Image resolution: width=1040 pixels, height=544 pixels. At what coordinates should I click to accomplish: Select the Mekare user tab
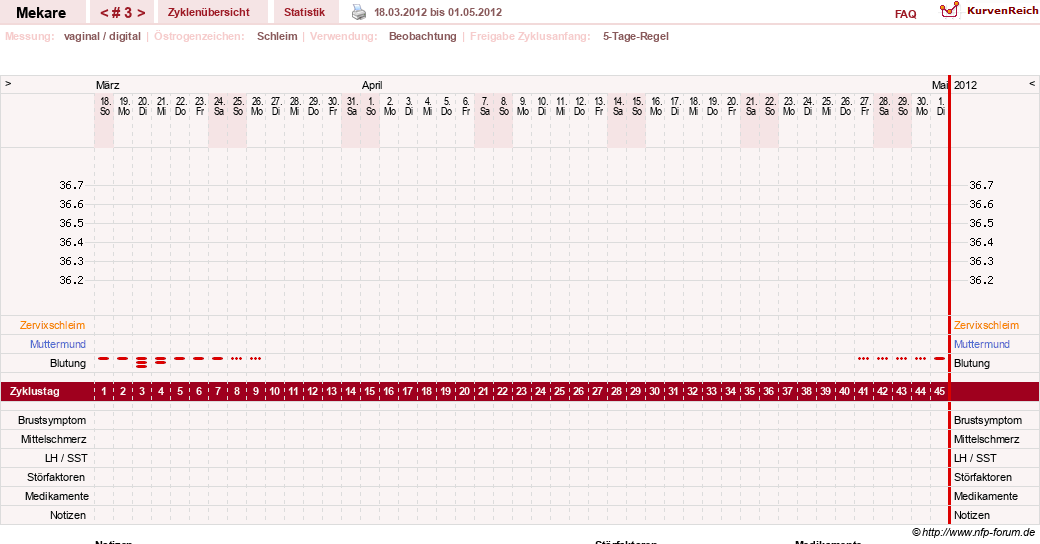coord(41,13)
